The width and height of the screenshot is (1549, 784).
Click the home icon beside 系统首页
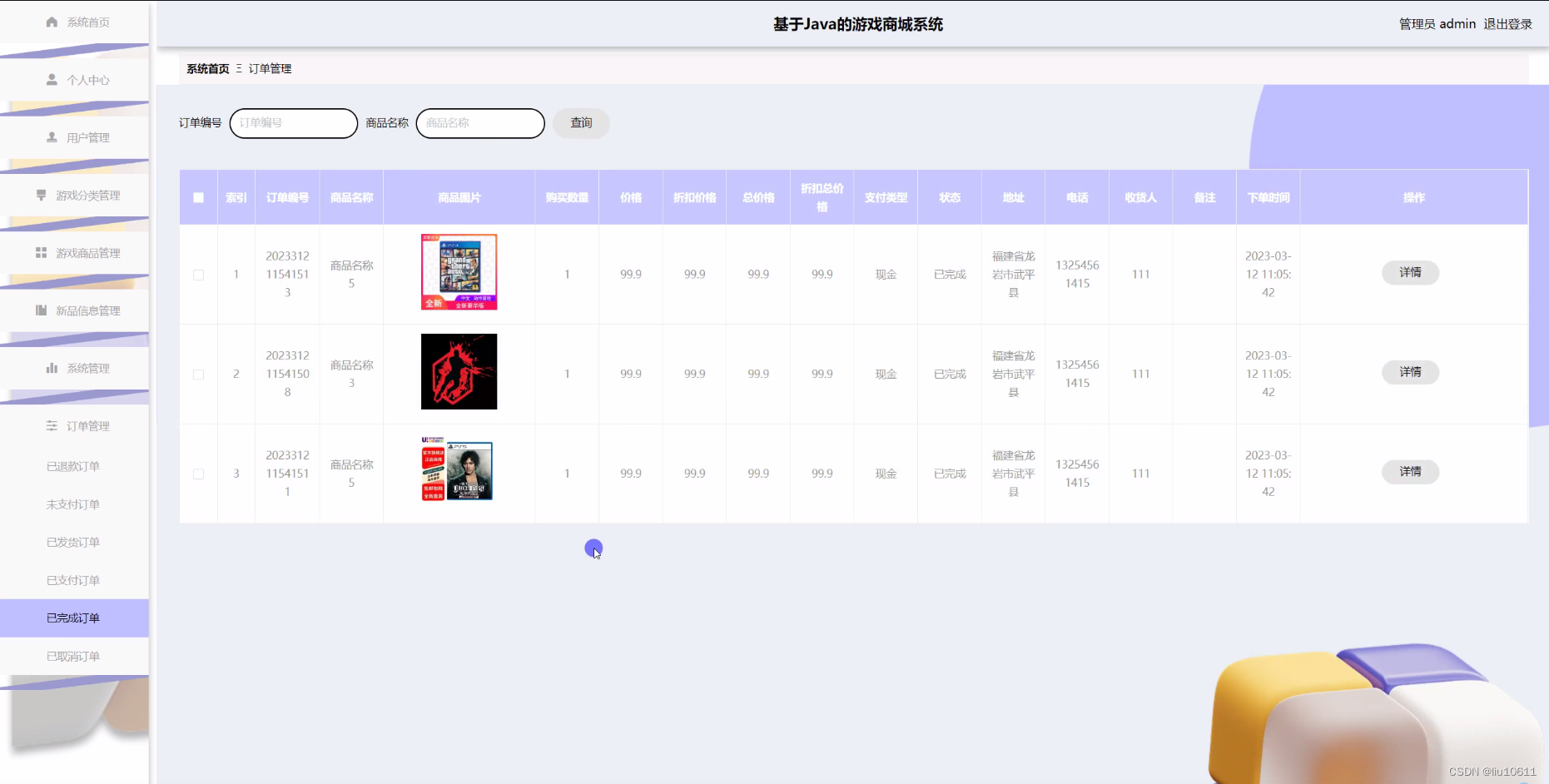[x=52, y=22]
